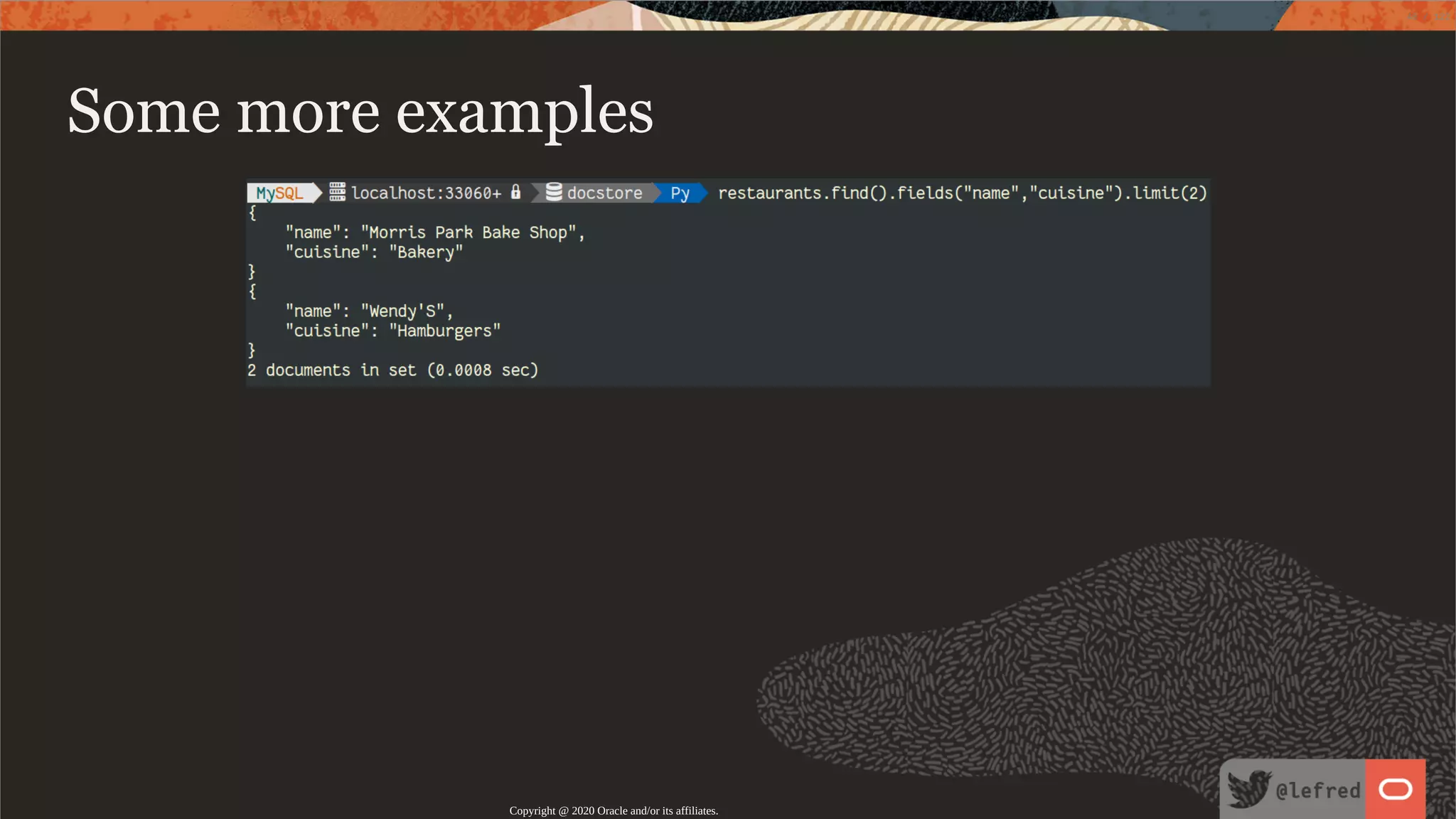Click the localhost:33060+ connection segment
Viewport: 1456px width, 819px height.
pyautogui.click(x=426, y=193)
